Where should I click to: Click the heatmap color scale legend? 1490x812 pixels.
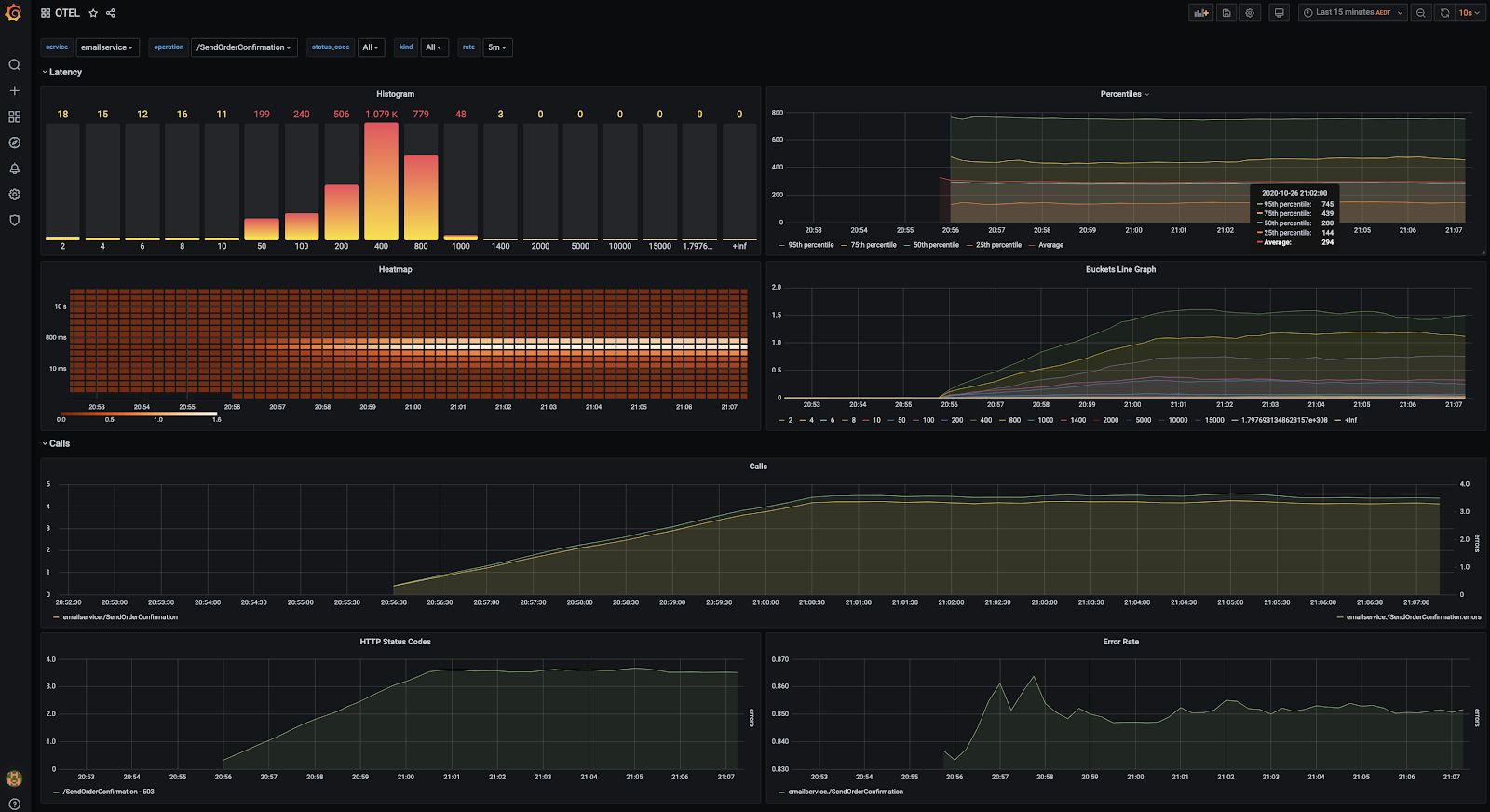pos(139,413)
